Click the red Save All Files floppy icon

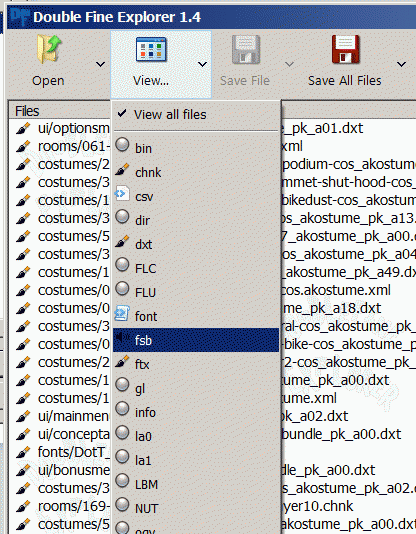(x=346, y=49)
